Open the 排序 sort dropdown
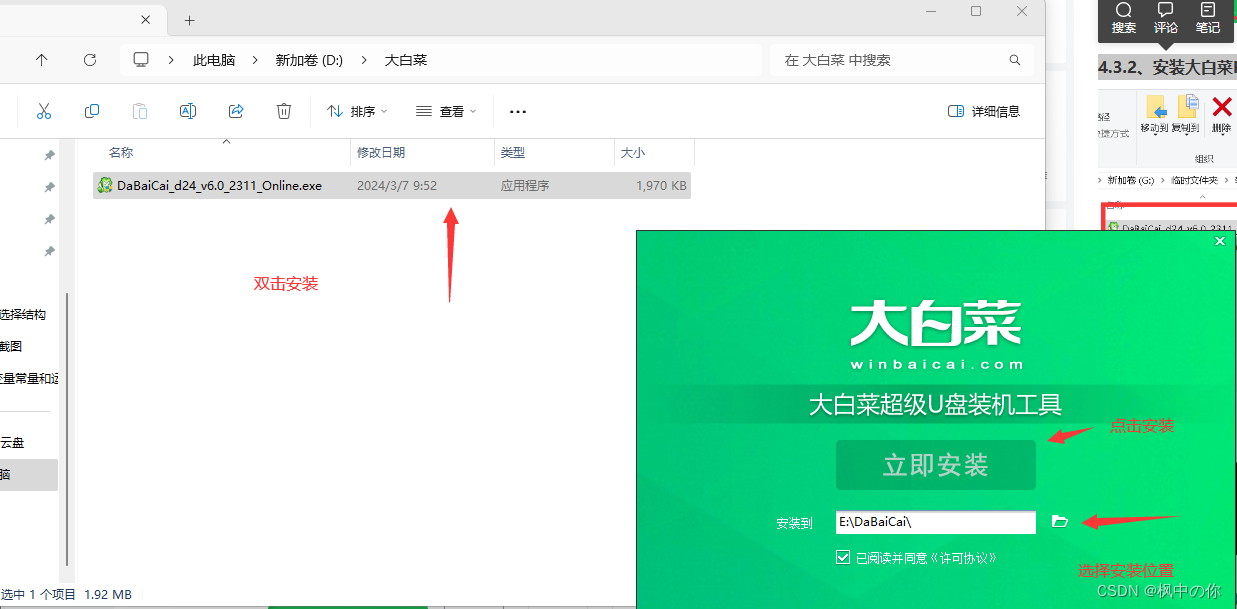The height and width of the screenshot is (609, 1237). coord(357,111)
